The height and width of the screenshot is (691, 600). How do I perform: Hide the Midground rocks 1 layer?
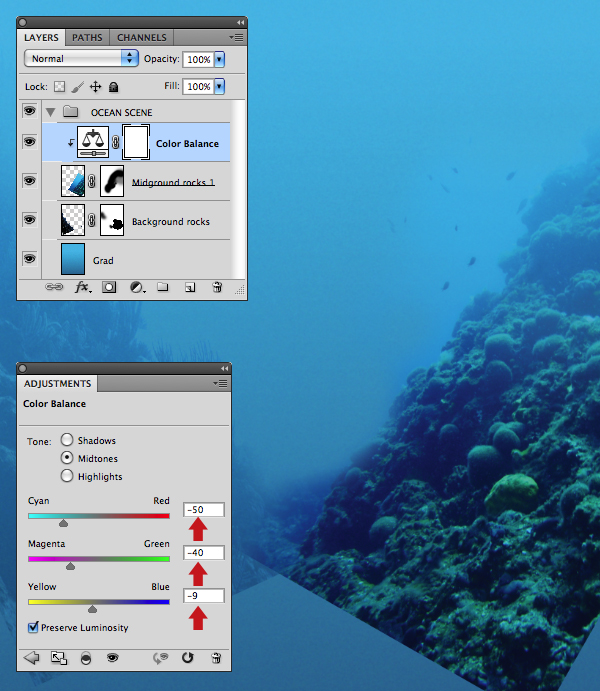click(x=30, y=181)
